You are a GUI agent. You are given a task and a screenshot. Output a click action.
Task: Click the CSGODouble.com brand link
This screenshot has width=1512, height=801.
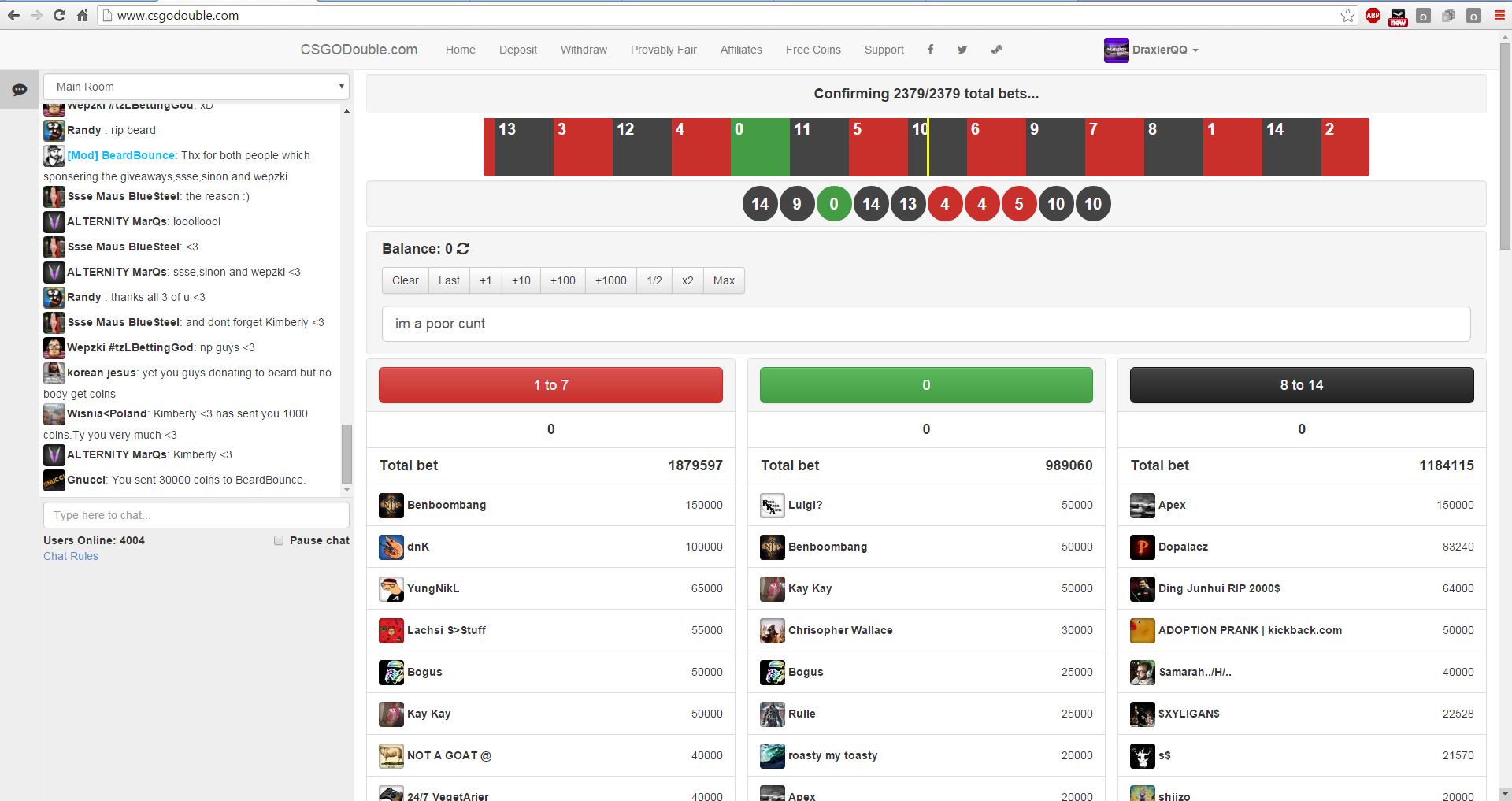click(x=359, y=50)
